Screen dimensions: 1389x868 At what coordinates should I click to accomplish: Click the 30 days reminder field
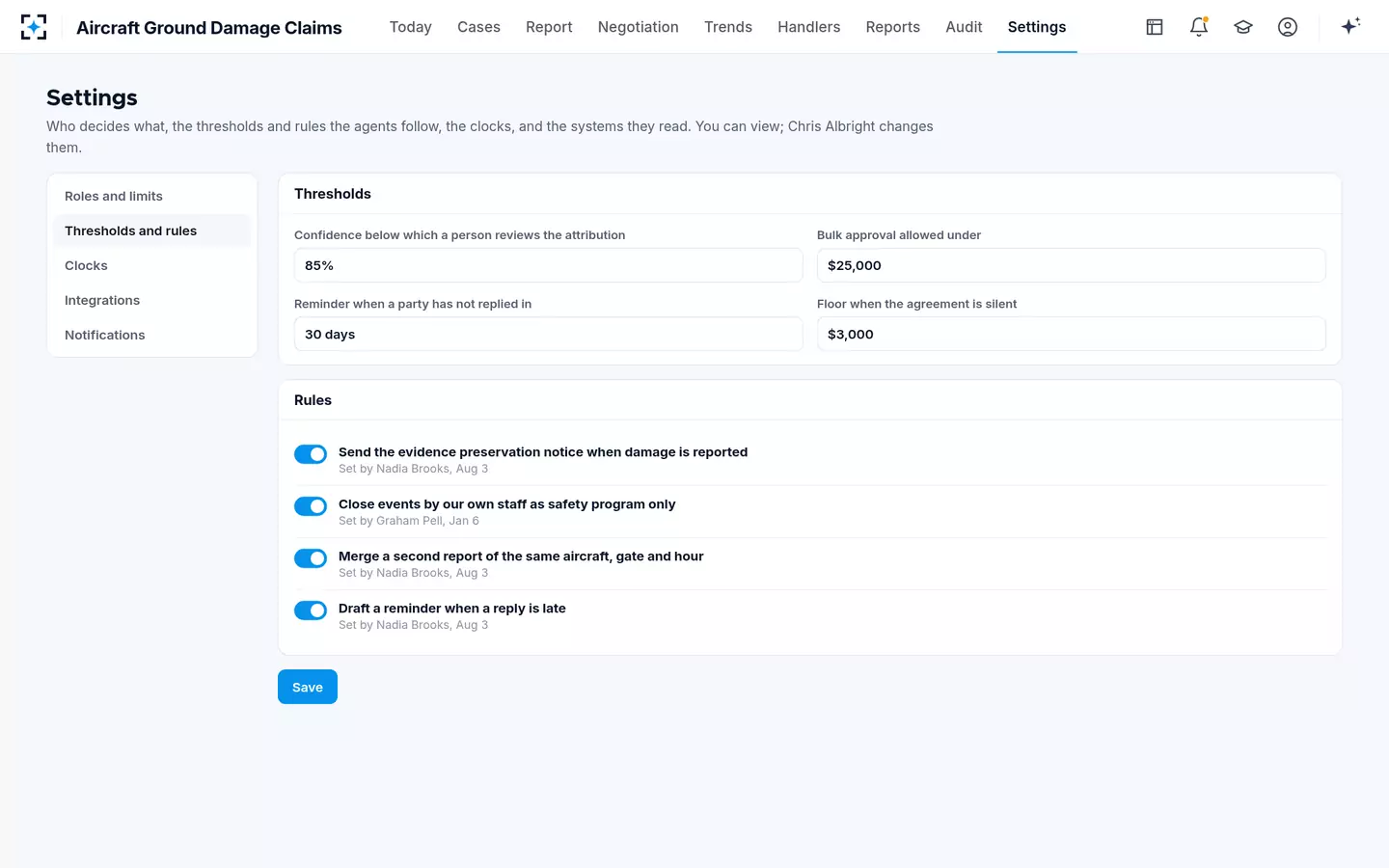click(548, 334)
